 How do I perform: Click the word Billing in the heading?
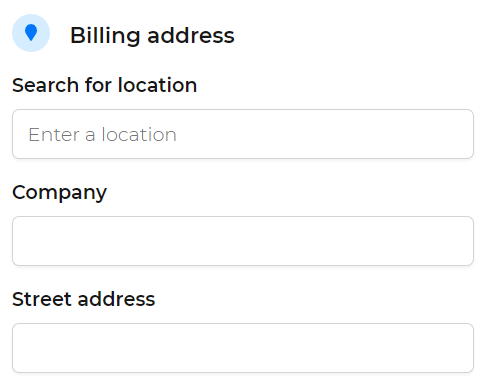(x=105, y=35)
